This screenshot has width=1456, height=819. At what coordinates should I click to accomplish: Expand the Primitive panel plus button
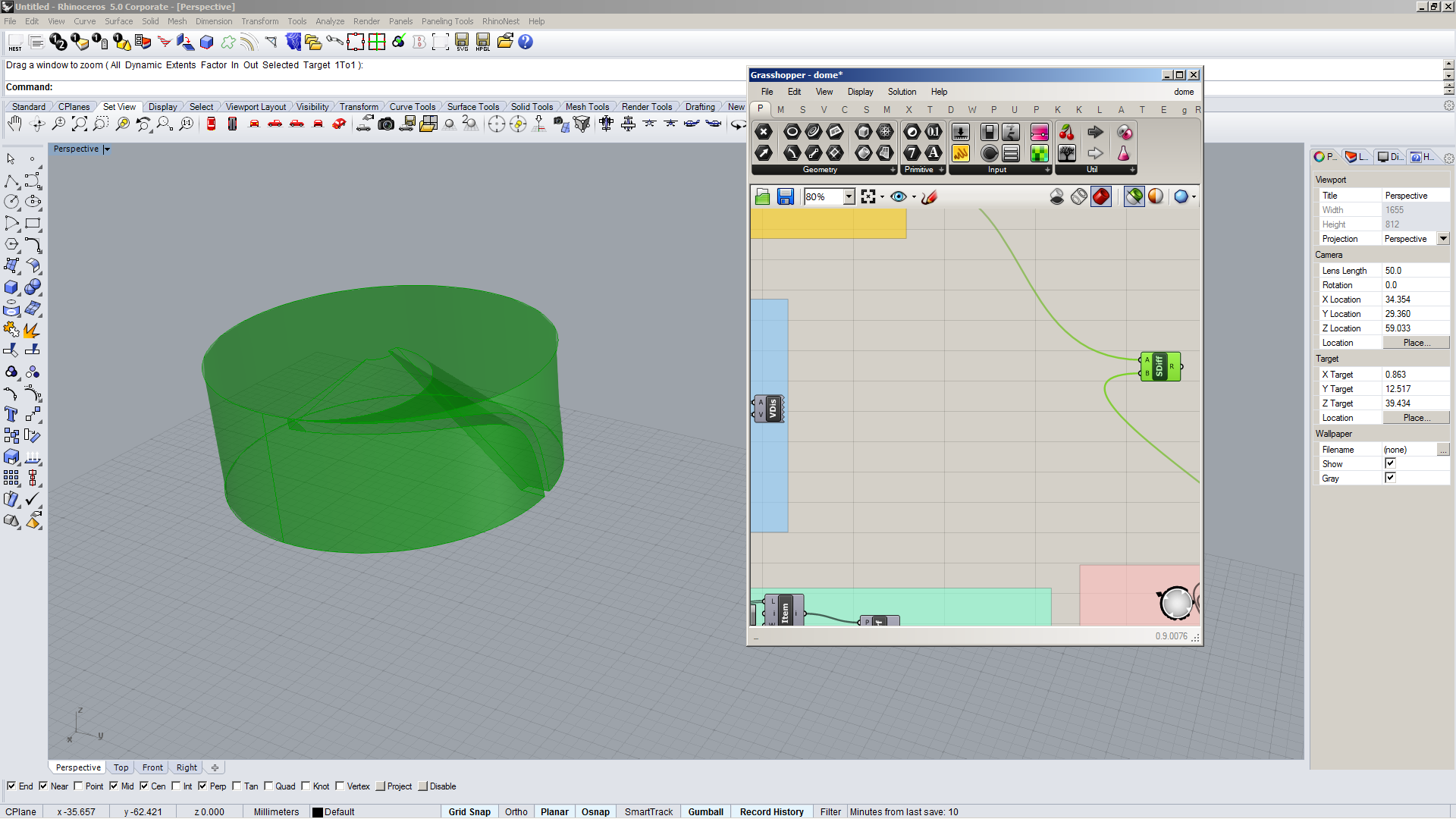(941, 170)
